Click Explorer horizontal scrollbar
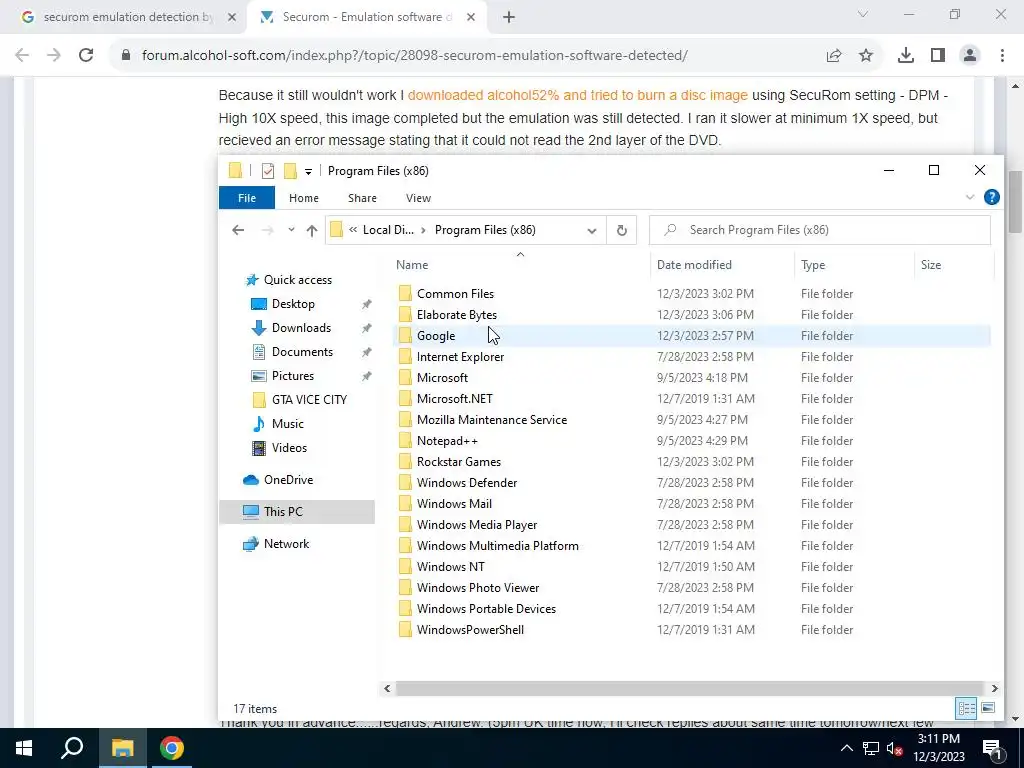 (x=690, y=688)
